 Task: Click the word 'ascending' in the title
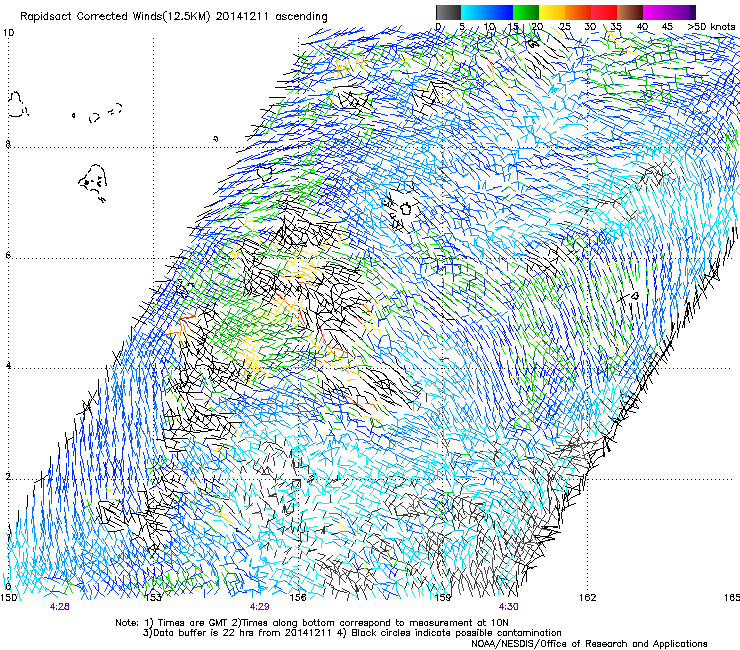(x=301, y=17)
